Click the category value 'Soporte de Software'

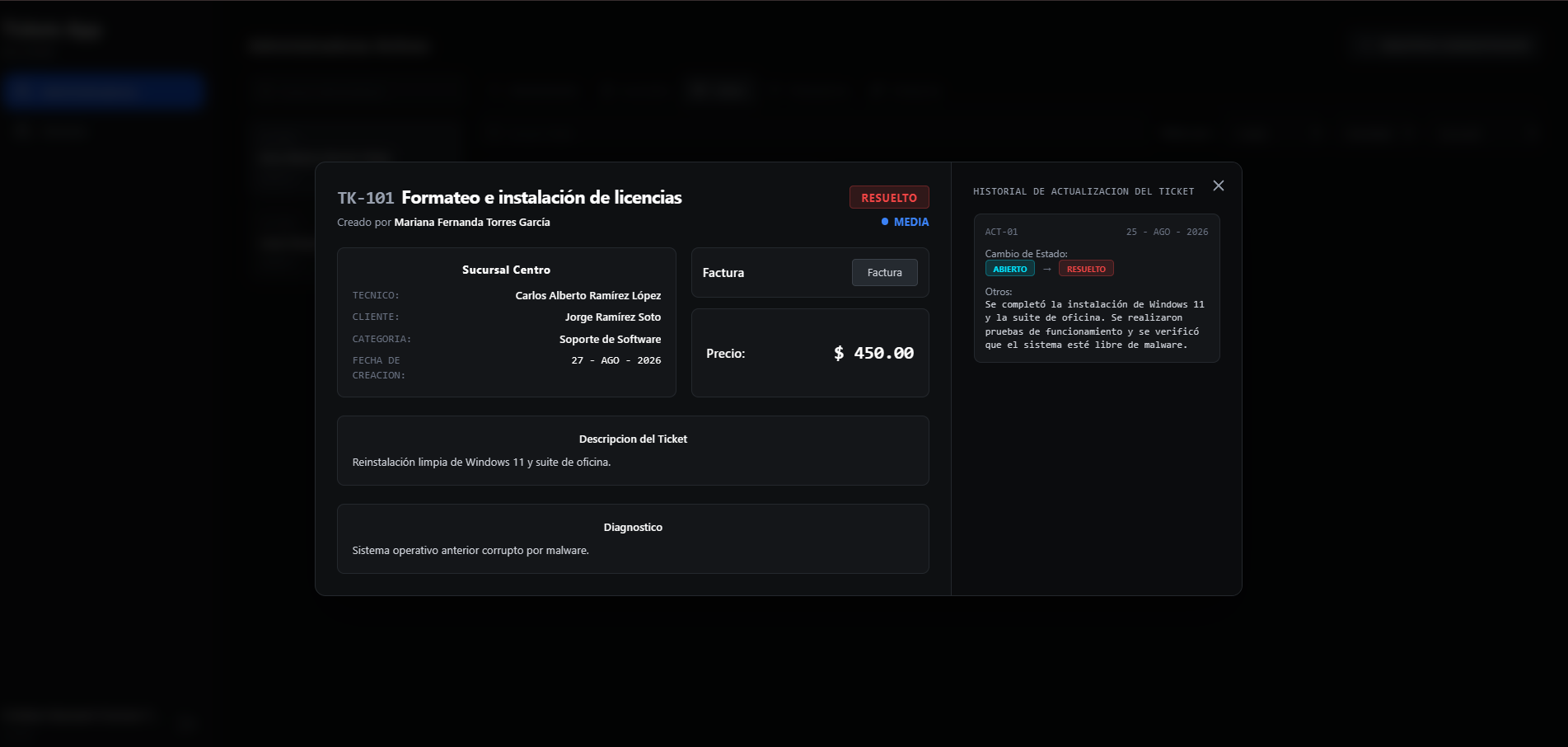click(611, 339)
